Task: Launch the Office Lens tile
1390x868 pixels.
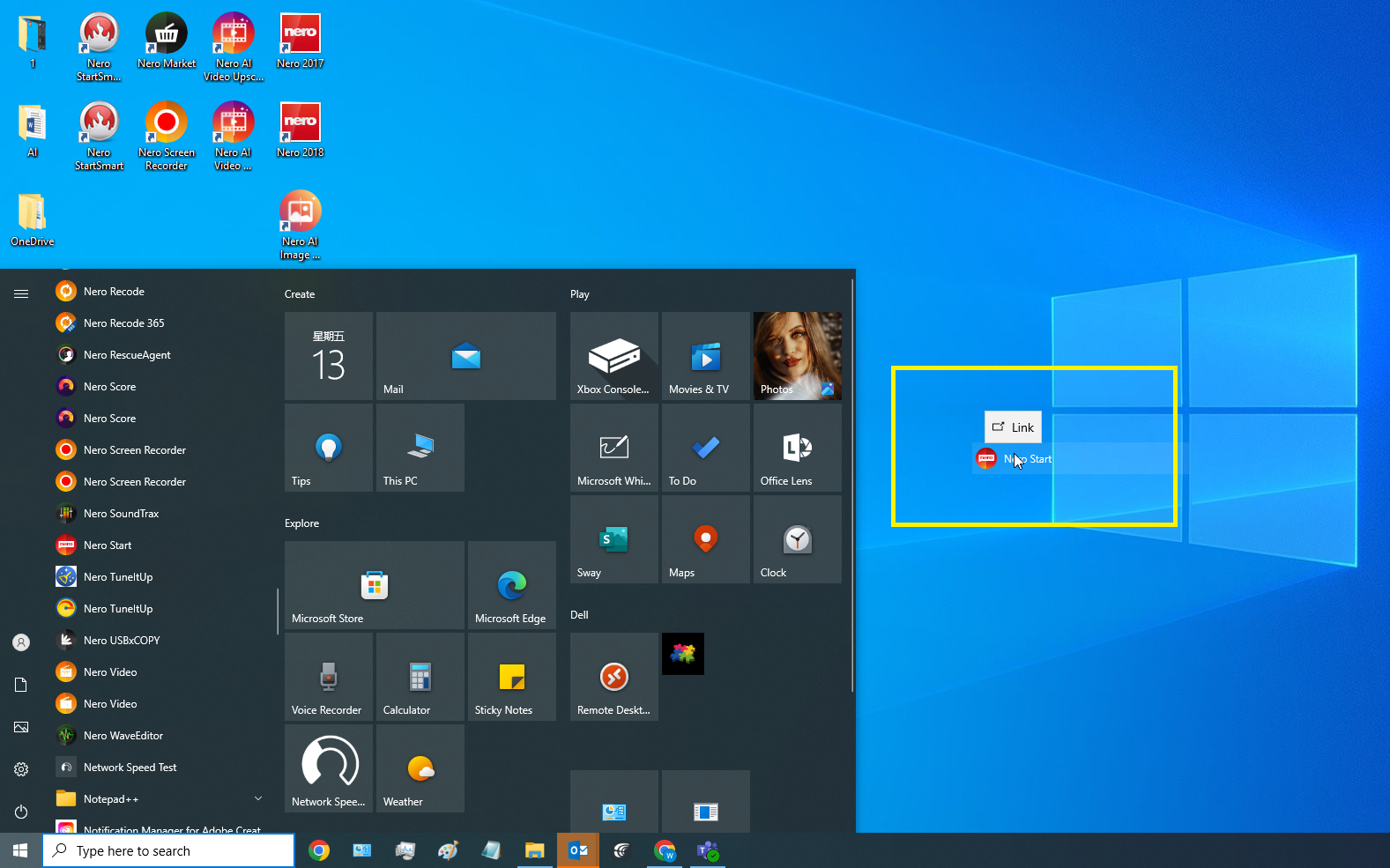Action: [x=798, y=448]
